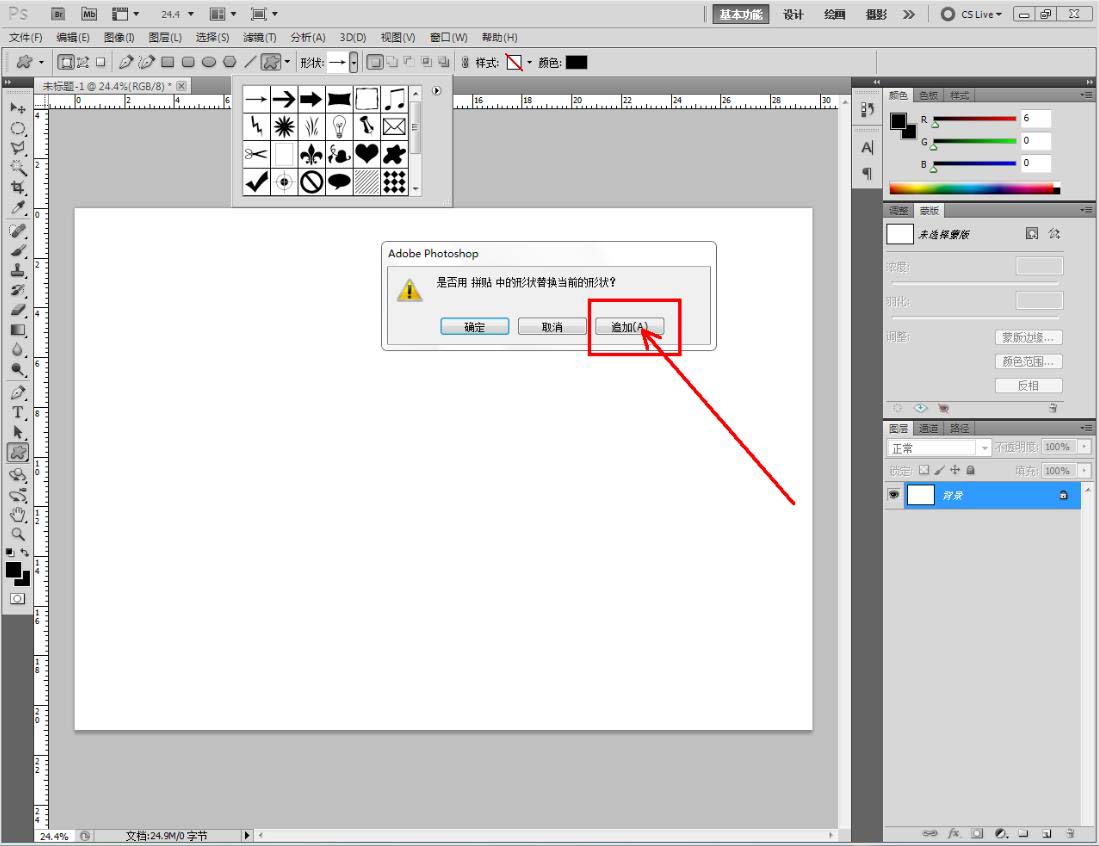Choose the checkmark shape preset
The width and height of the screenshot is (1099, 846).
tap(256, 182)
